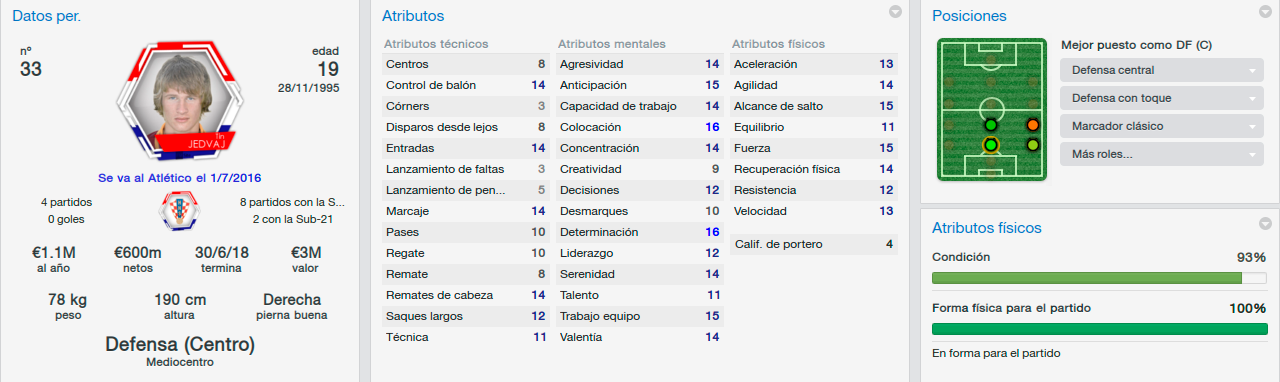
Task: Follow the 'Se va al Atlético' transfer link
Action: (180, 177)
